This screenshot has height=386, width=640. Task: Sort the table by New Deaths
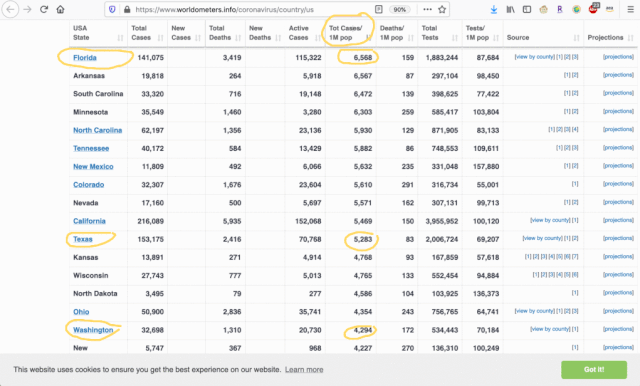(265, 33)
